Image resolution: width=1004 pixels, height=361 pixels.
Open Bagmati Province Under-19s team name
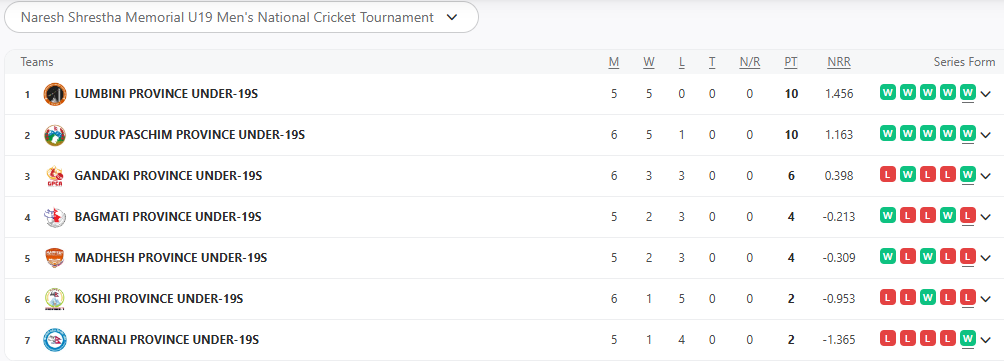(x=168, y=217)
